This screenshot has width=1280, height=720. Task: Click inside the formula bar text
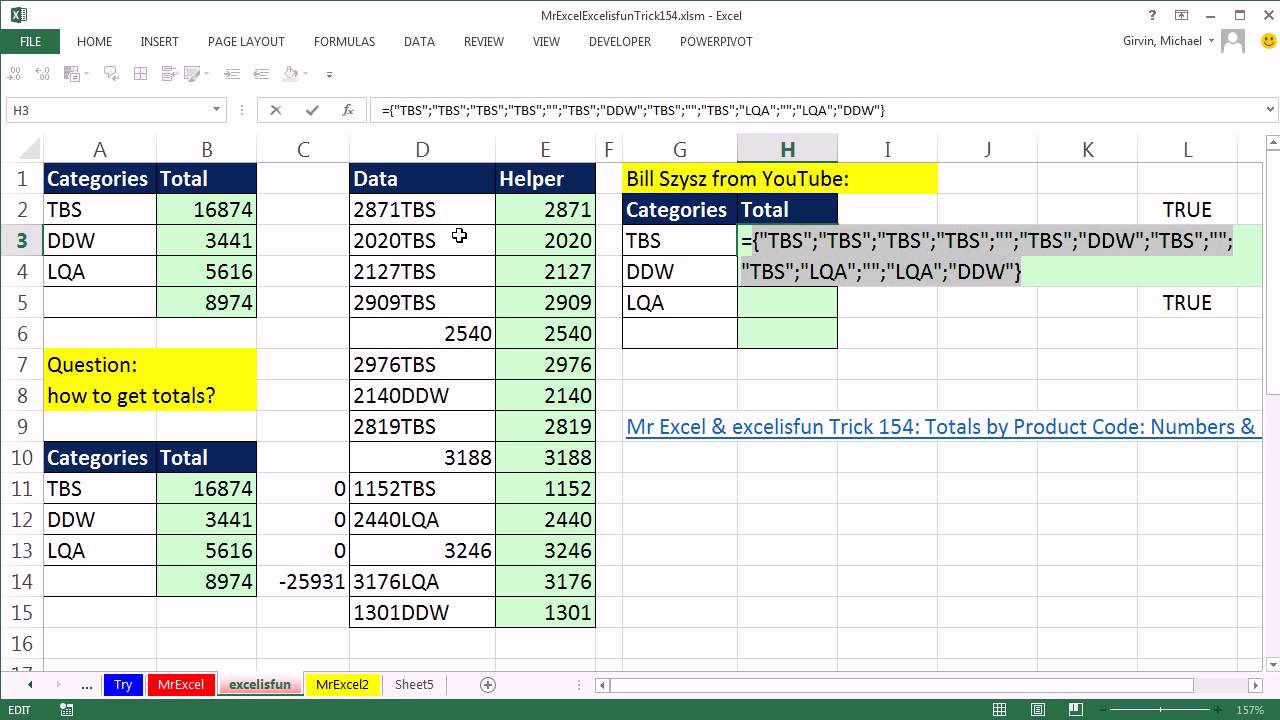click(633, 110)
